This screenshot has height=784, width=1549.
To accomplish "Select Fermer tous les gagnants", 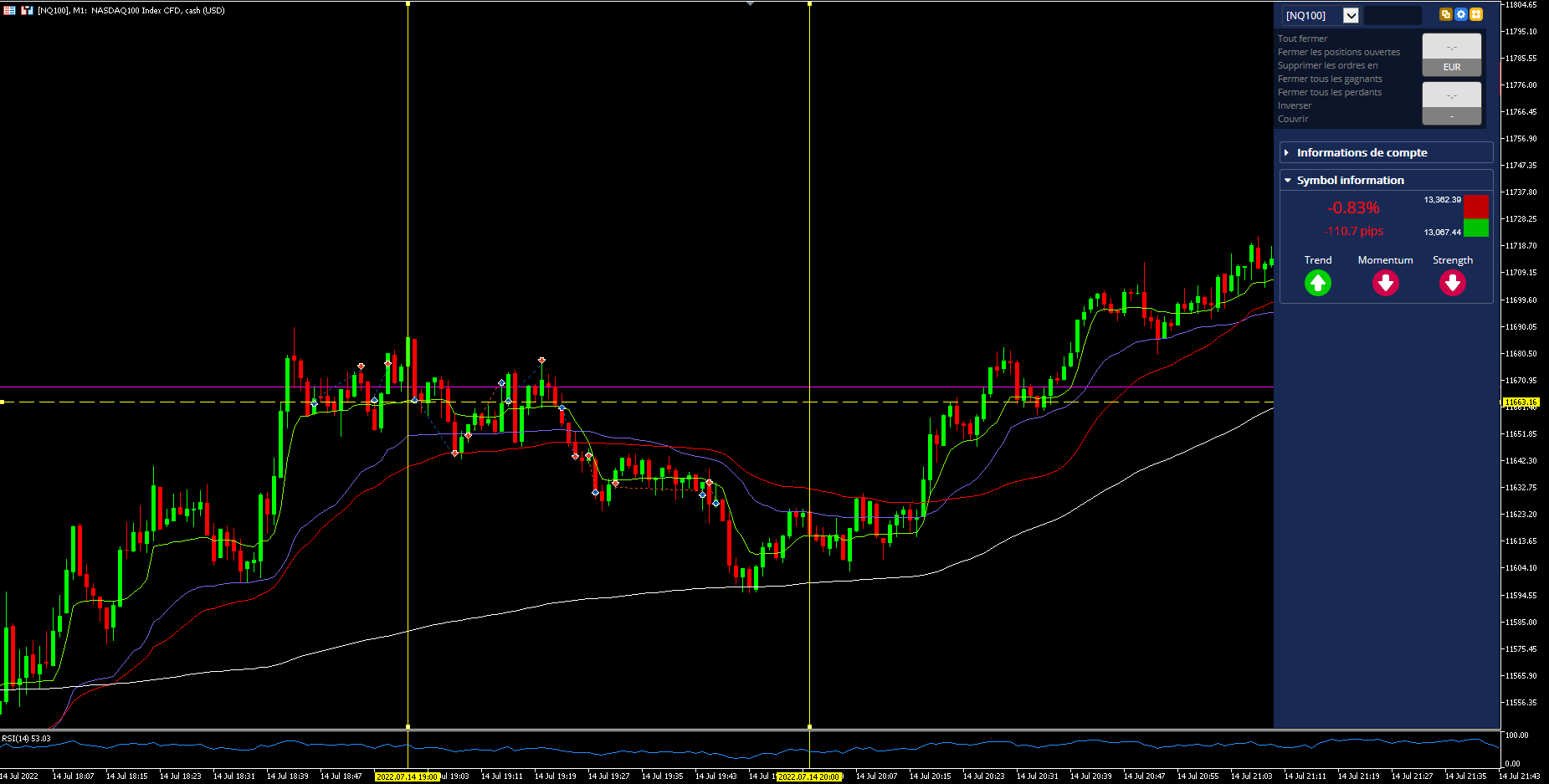I will click(1330, 79).
